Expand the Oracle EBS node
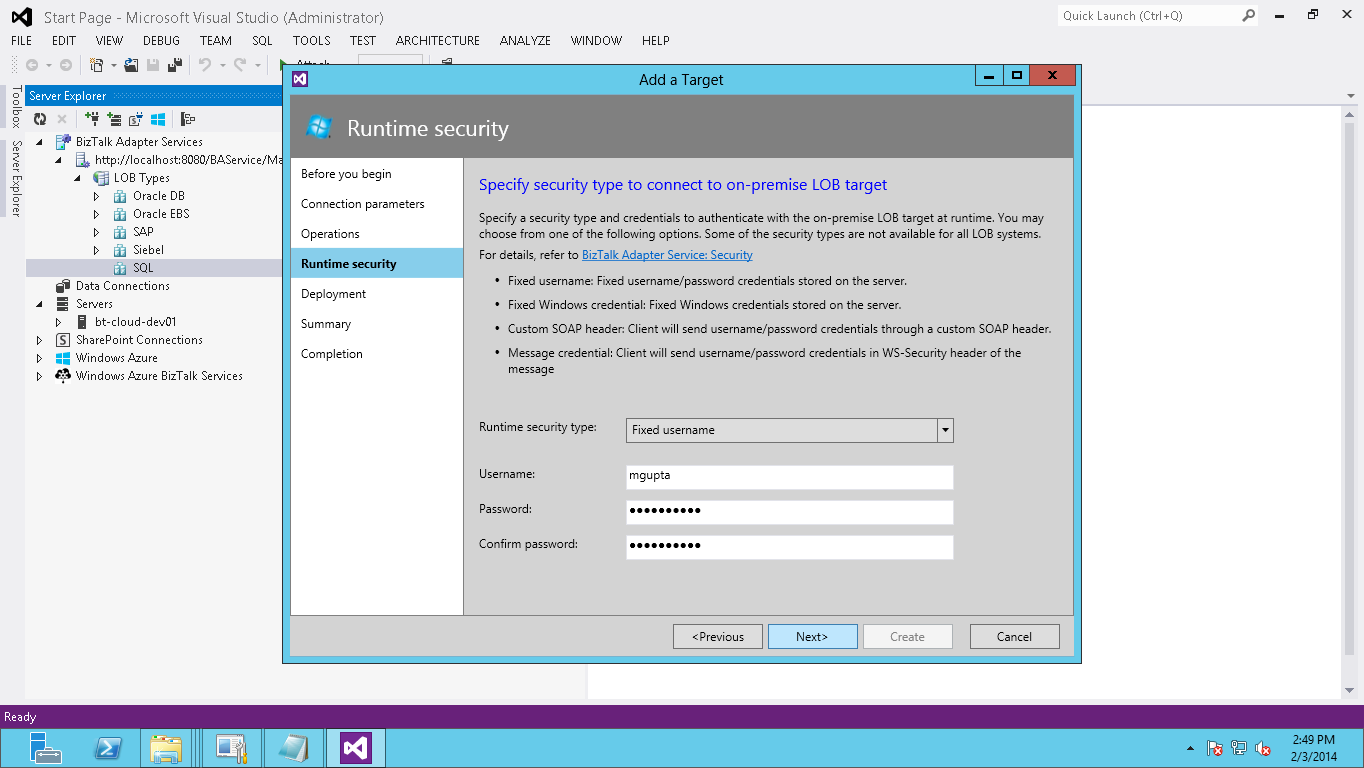The width and height of the screenshot is (1364, 768). pos(97,214)
